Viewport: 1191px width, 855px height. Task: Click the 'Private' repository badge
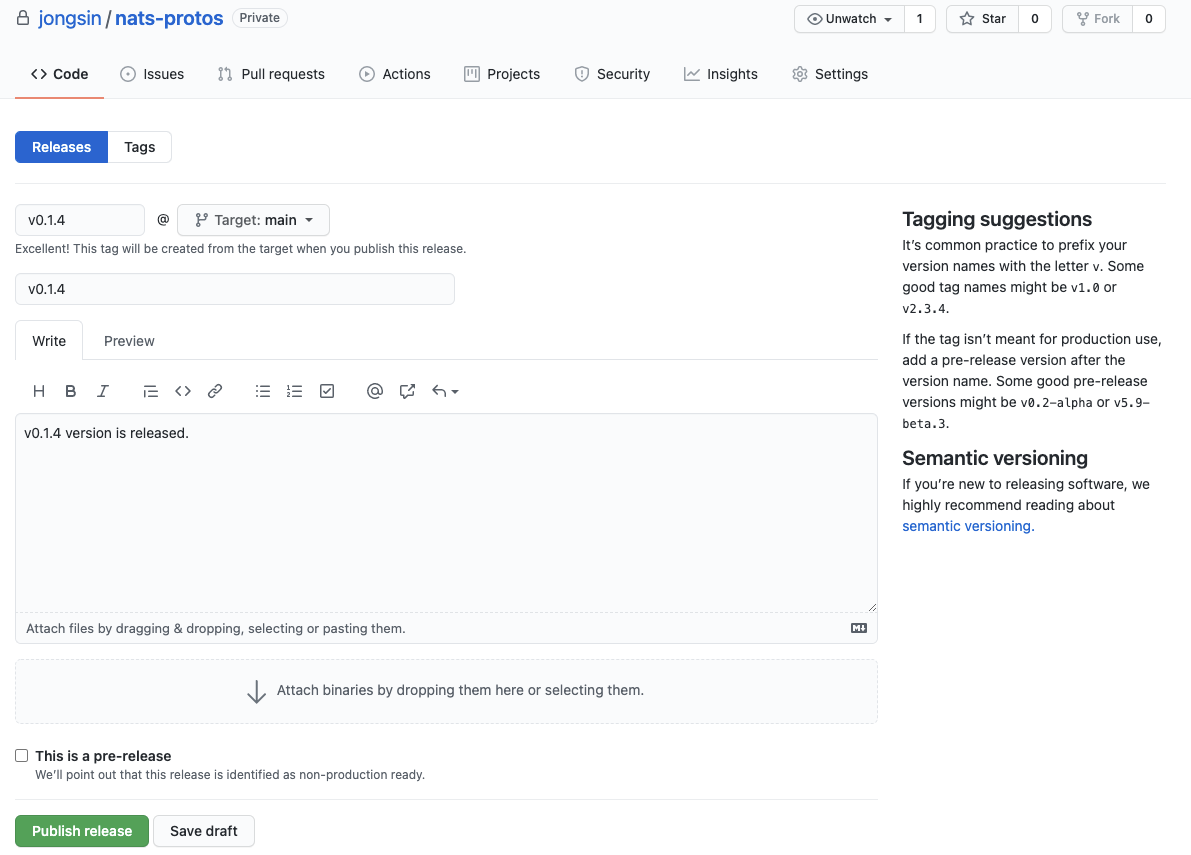260,17
